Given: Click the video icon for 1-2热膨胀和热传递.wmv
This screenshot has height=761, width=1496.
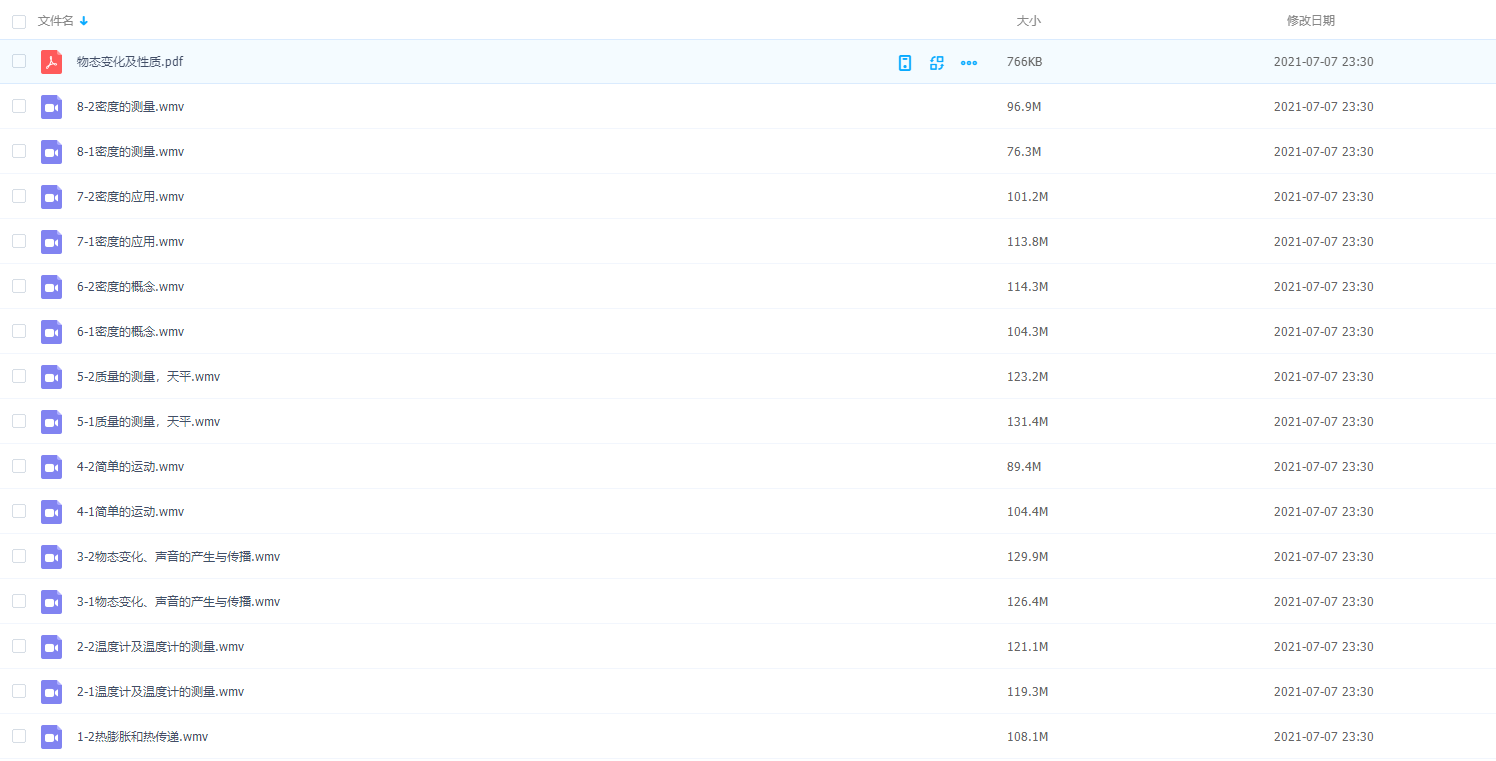Looking at the screenshot, I should (x=51, y=737).
